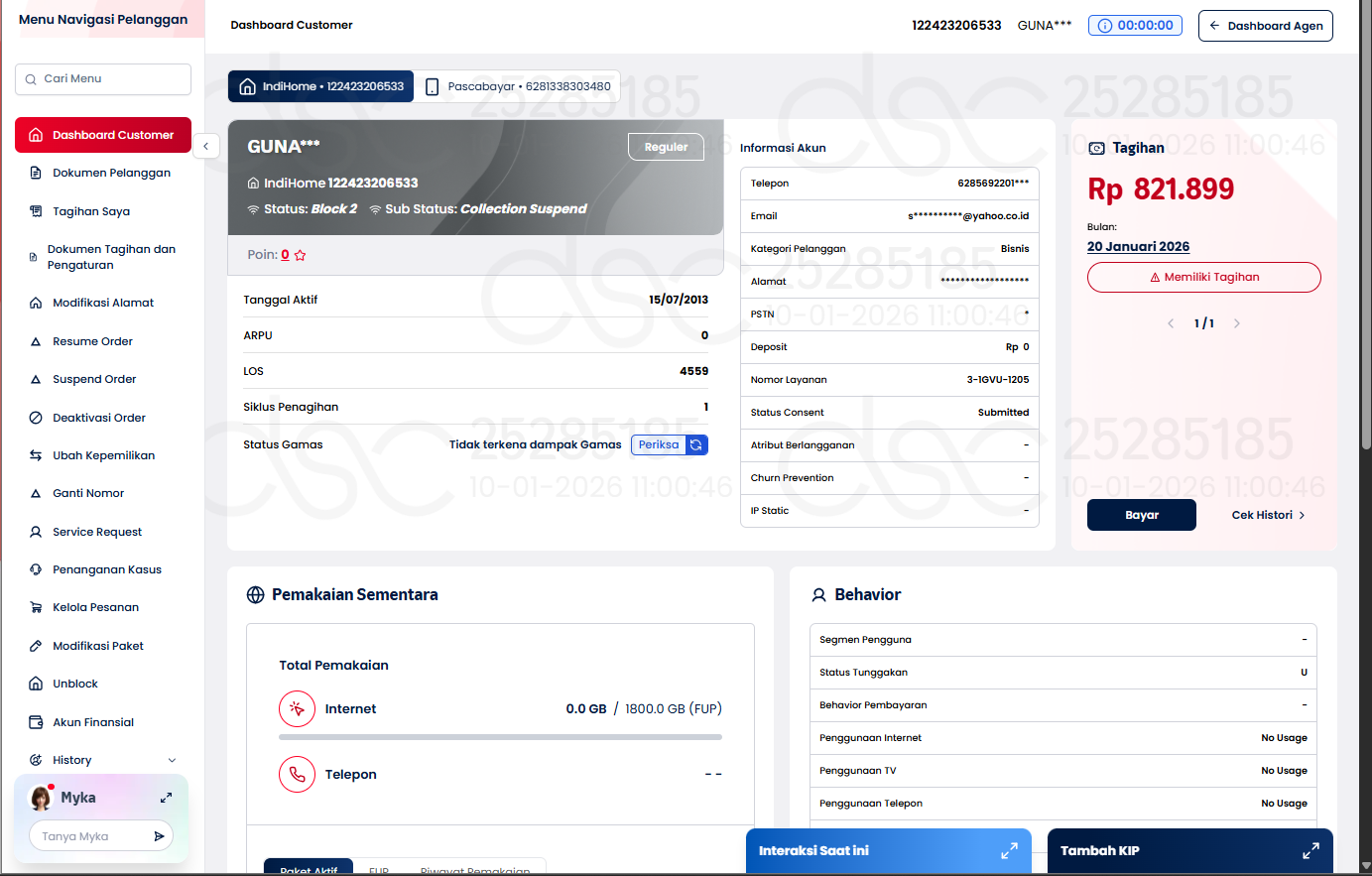
Task: Click the Nomor Layanan value 3-1GVU-1205
Action: (998, 380)
